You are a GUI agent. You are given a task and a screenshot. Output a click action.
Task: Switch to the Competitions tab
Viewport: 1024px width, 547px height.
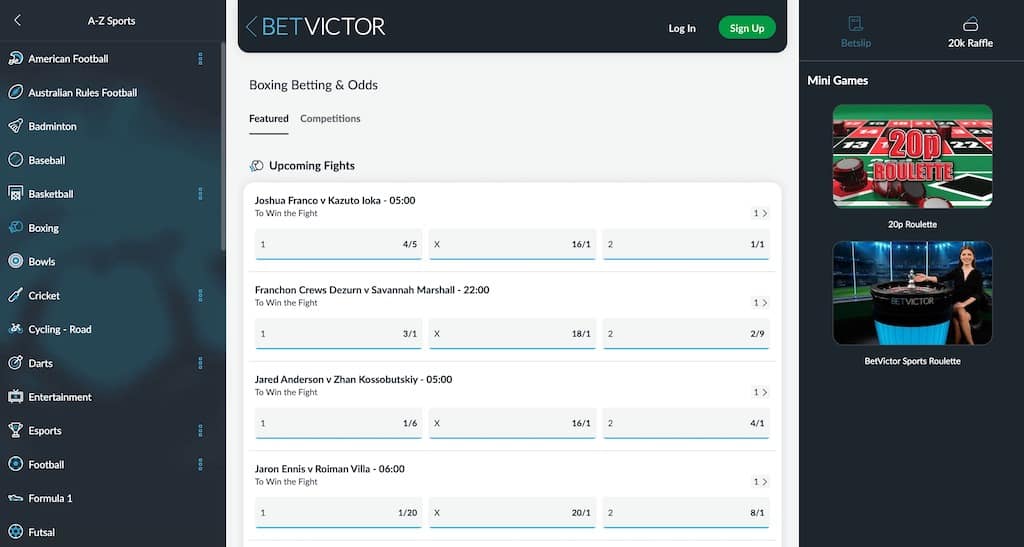(330, 118)
